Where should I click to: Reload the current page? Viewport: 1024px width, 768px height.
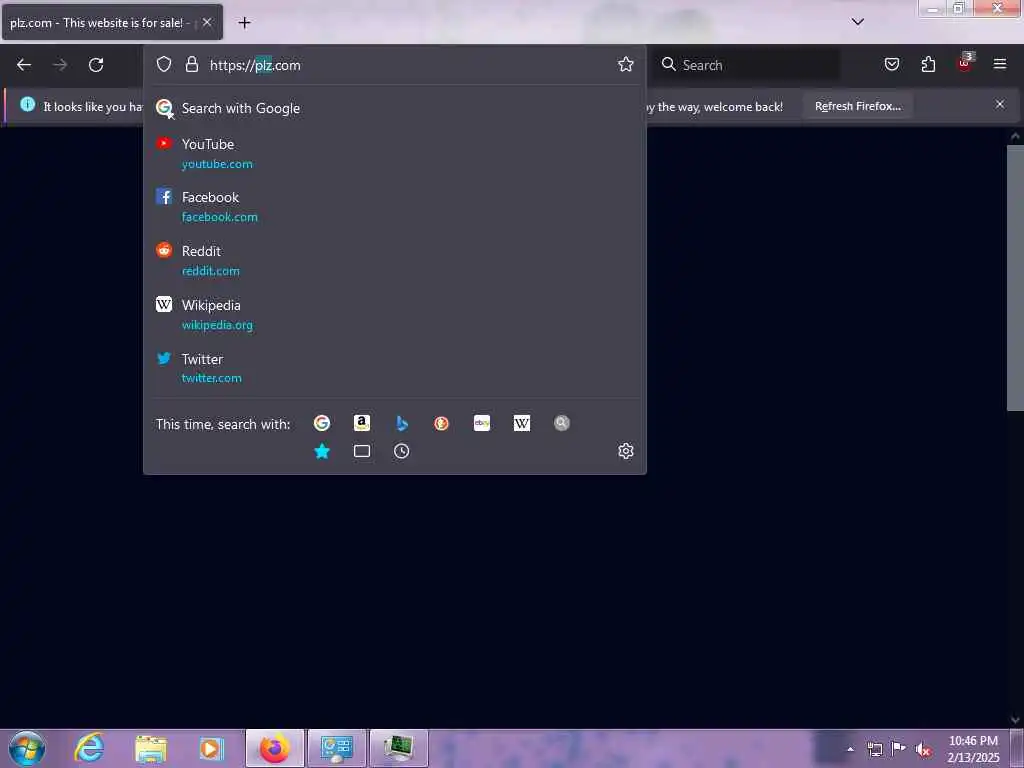click(96, 65)
